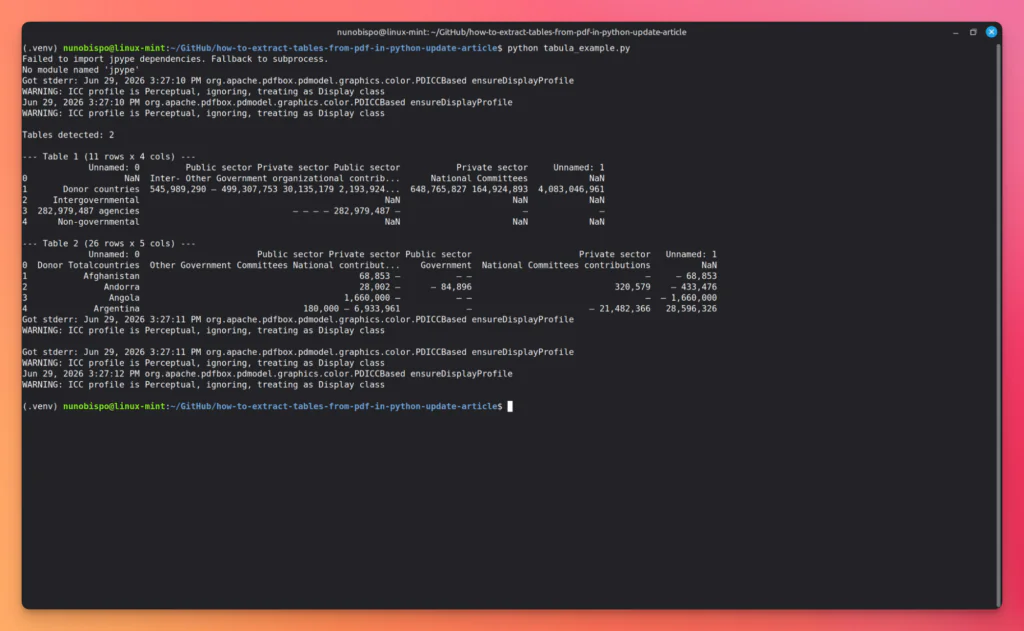Click 'Failed to import jpype dependencies' line
Viewport: 1024px width, 631px height.
click(x=175, y=59)
